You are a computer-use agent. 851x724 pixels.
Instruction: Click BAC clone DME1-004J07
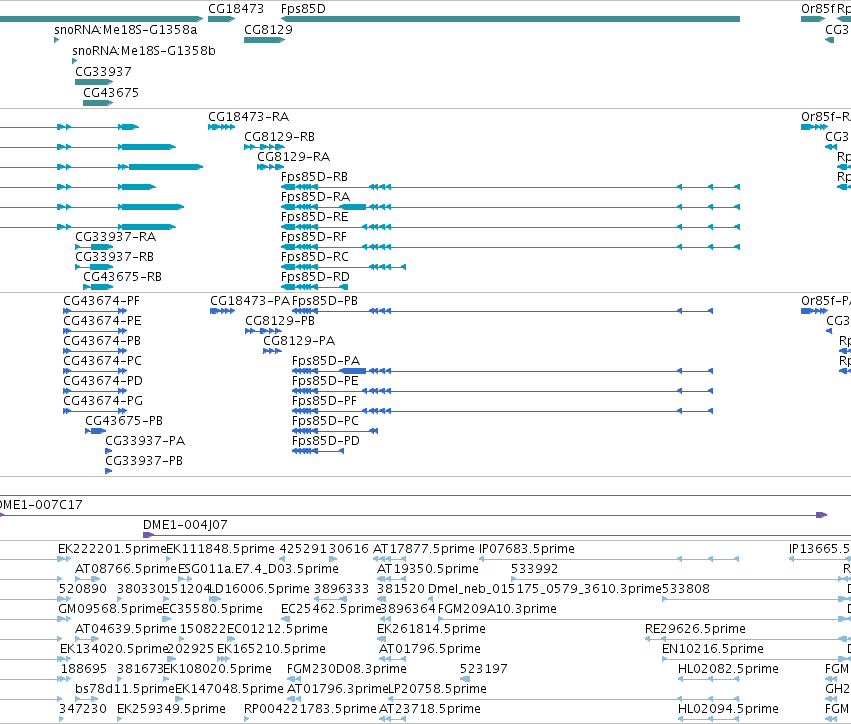click(x=185, y=525)
